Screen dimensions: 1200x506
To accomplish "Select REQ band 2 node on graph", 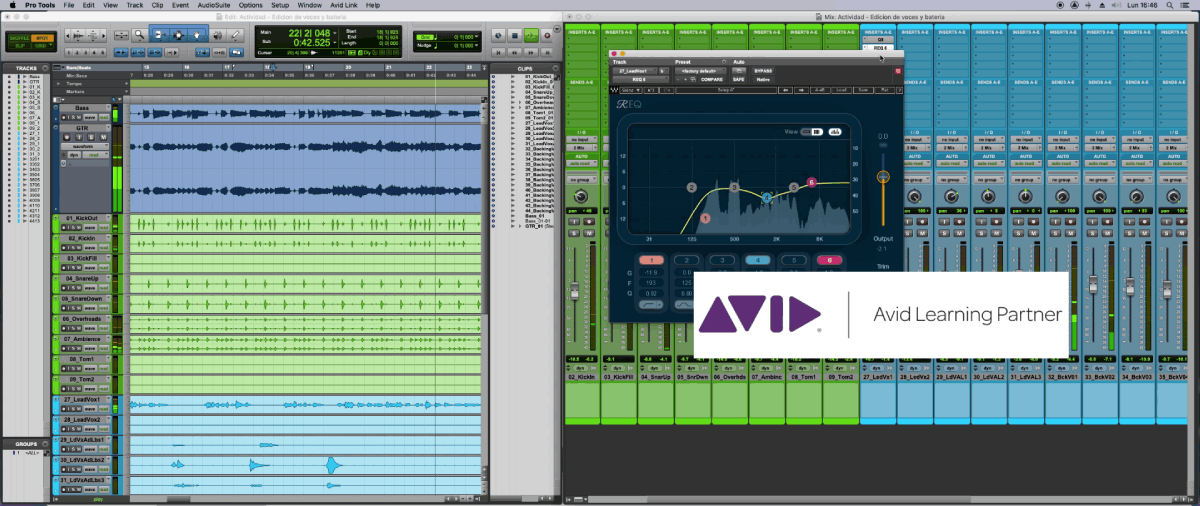I will (x=691, y=188).
